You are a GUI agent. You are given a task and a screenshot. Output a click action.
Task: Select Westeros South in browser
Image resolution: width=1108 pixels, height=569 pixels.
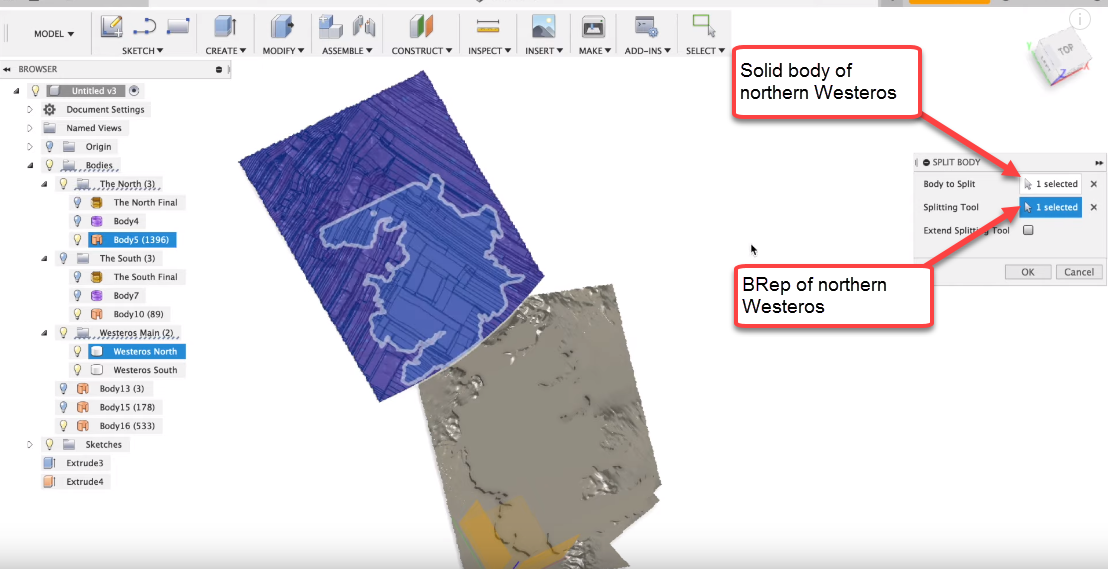coord(145,370)
